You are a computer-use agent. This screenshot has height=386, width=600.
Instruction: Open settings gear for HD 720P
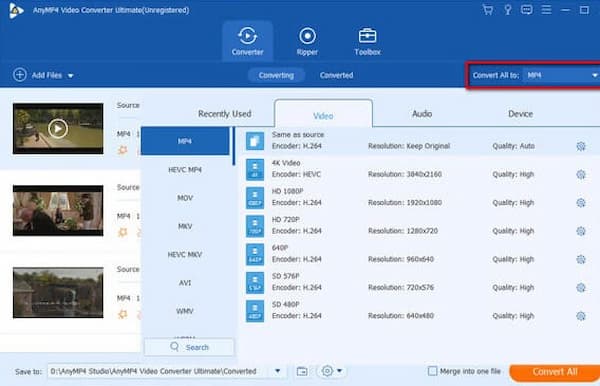(x=581, y=231)
